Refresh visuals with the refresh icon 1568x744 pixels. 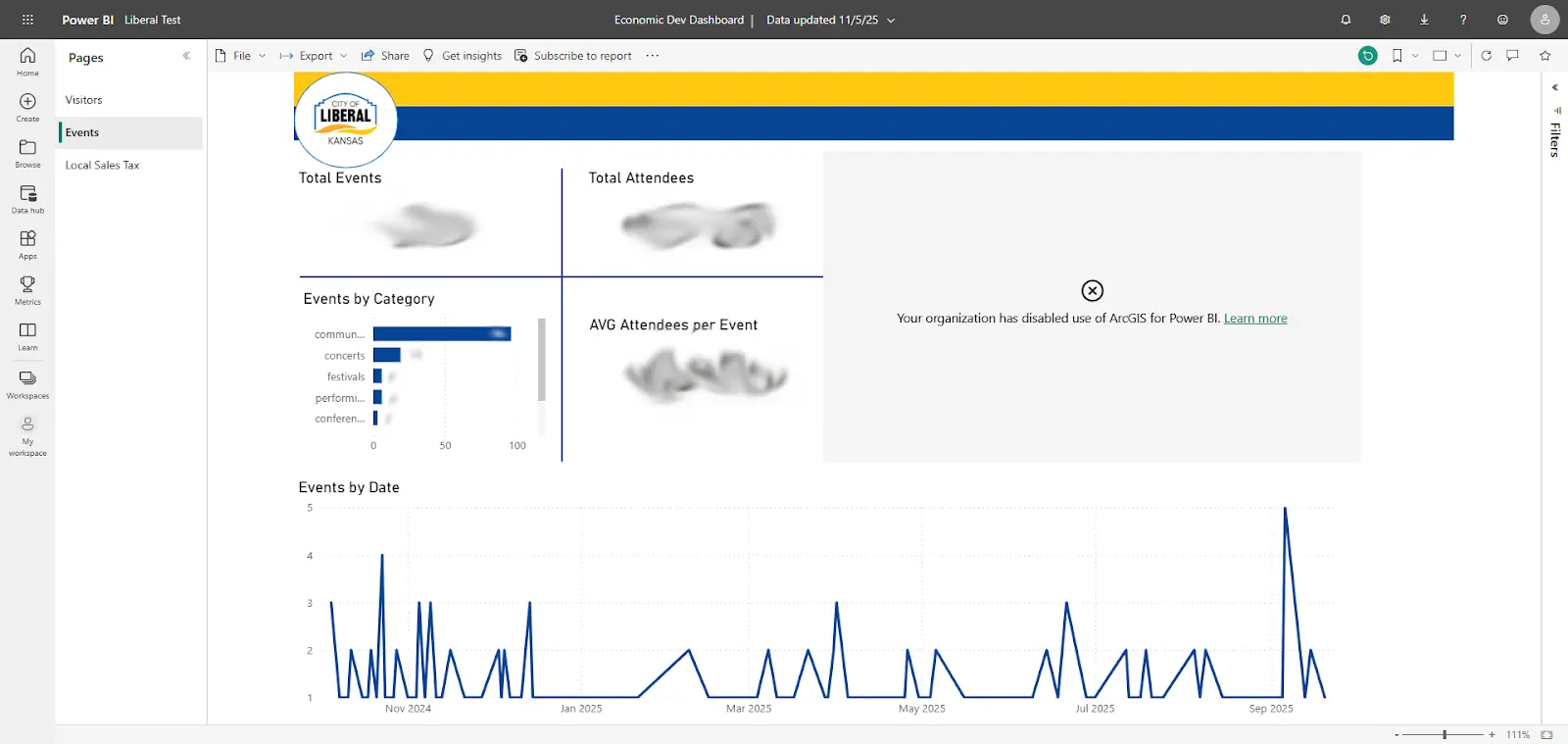pos(1487,56)
